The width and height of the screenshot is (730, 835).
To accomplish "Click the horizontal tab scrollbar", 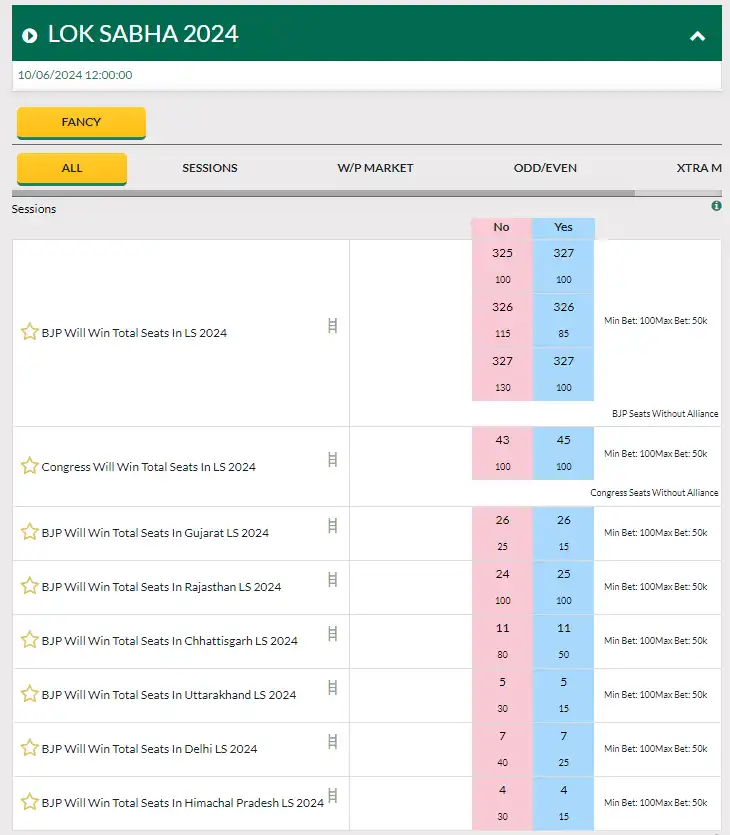I will pyautogui.click(x=323, y=193).
